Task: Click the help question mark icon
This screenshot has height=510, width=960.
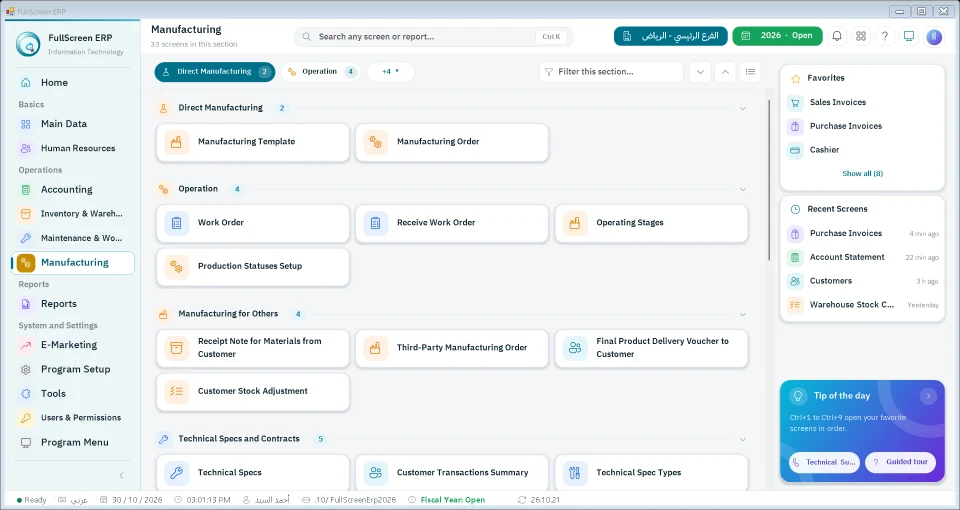Action: pos(885,36)
